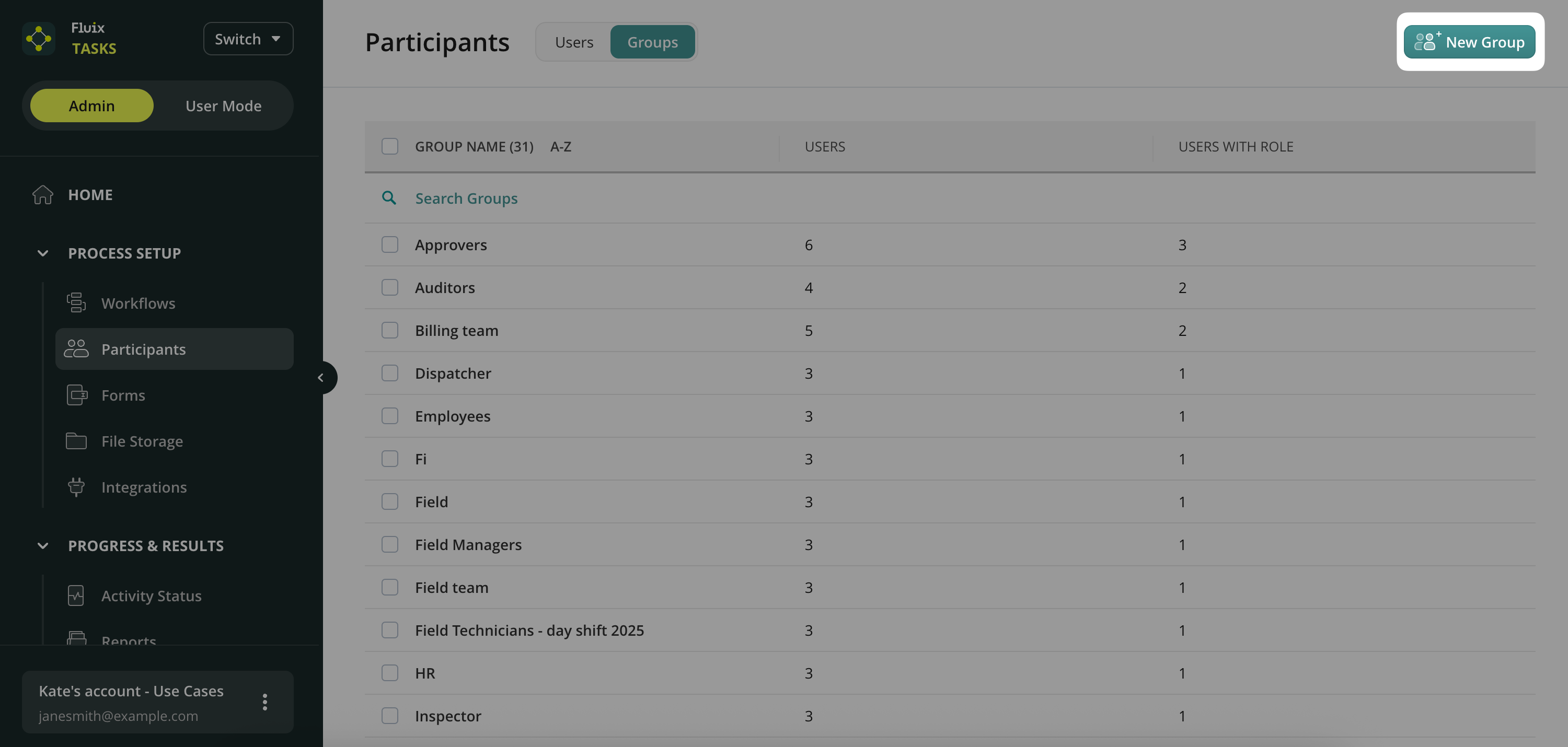
Task: Open Workflows from the sidebar icon
Action: 76,302
